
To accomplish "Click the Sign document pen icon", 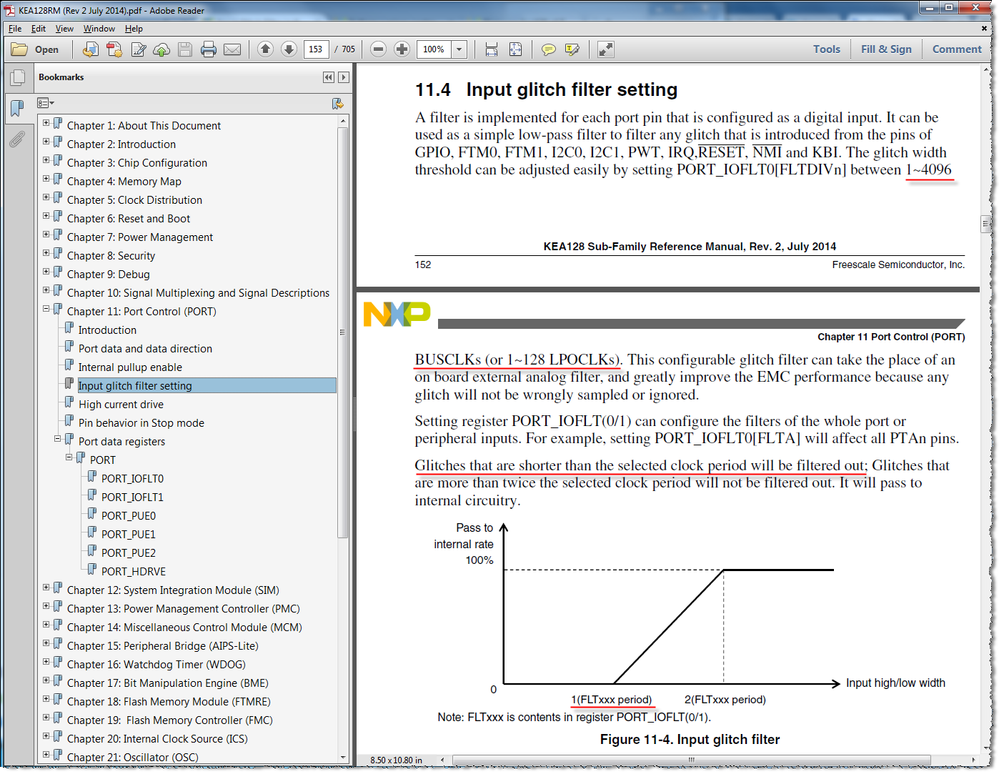I will tap(138, 49).
